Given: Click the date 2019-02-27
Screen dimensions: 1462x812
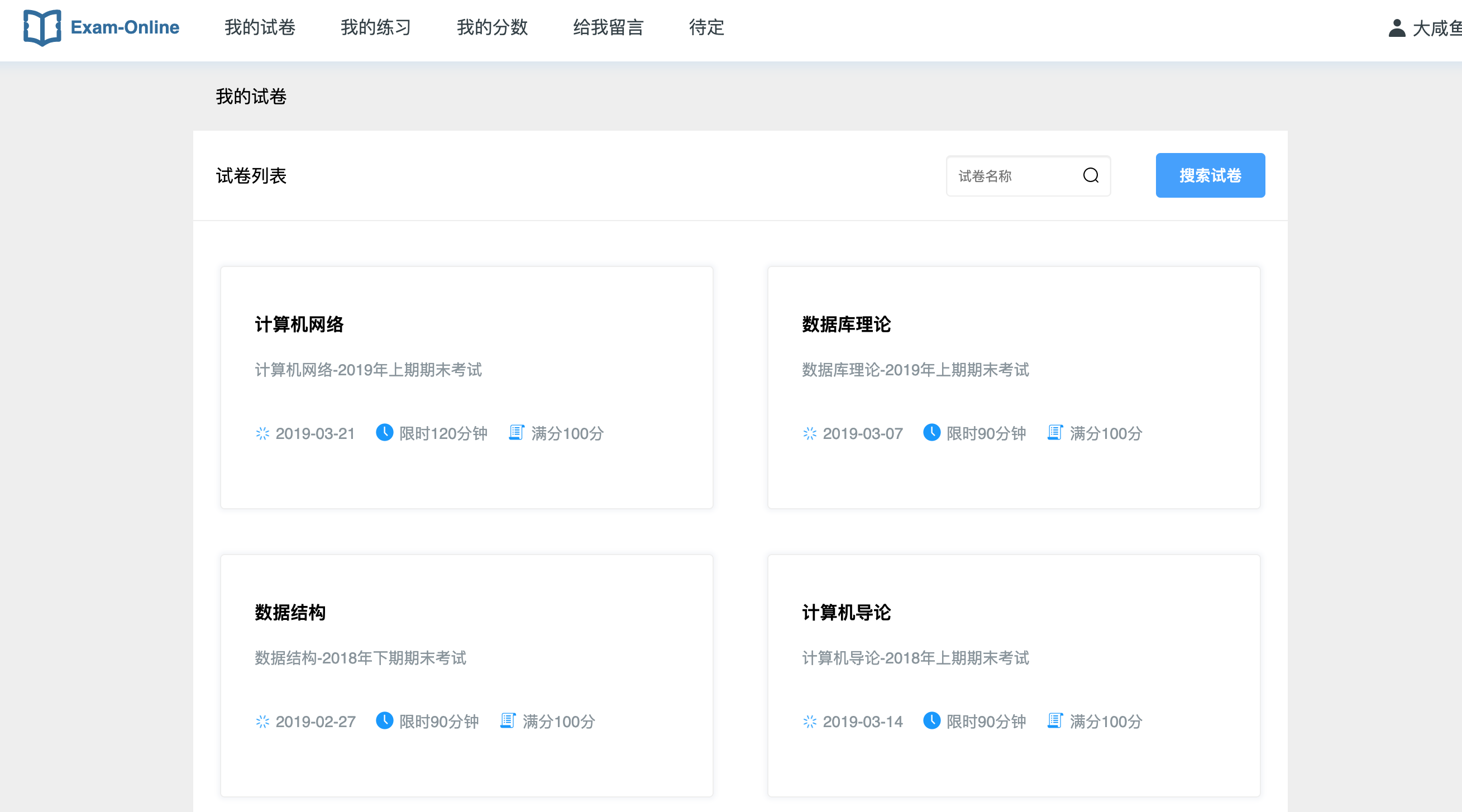Looking at the screenshot, I should click(x=316, y=722).
